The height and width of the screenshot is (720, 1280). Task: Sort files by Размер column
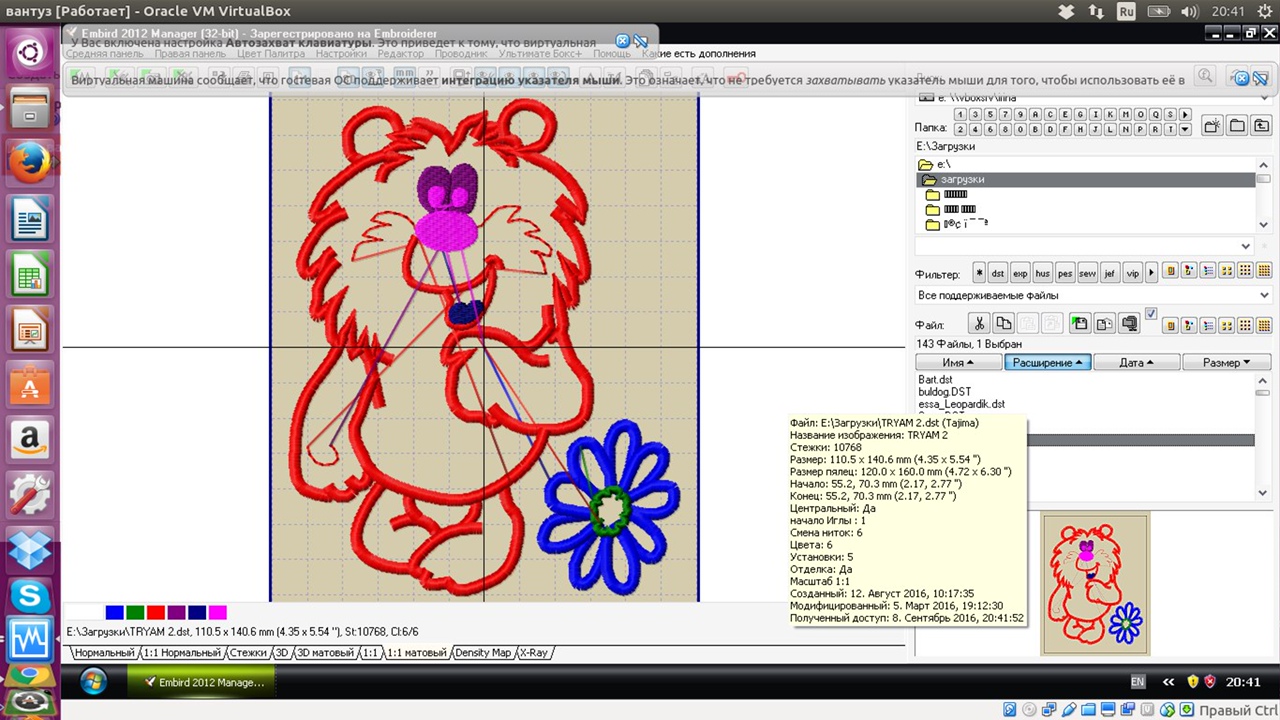click(1226, 362)
